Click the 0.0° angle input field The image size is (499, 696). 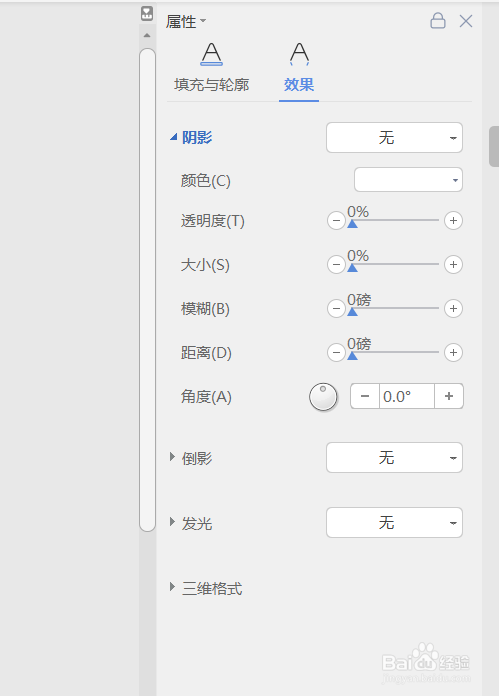[407, 396]
